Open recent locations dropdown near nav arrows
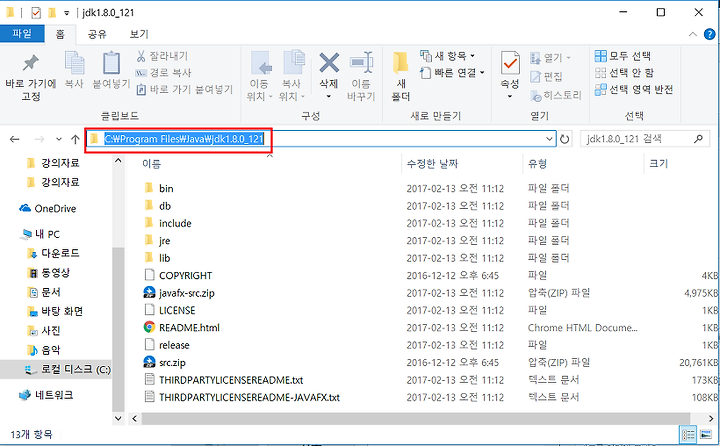Image resolution: width=720 pixels, height=446 pixels. click(59, 139)
